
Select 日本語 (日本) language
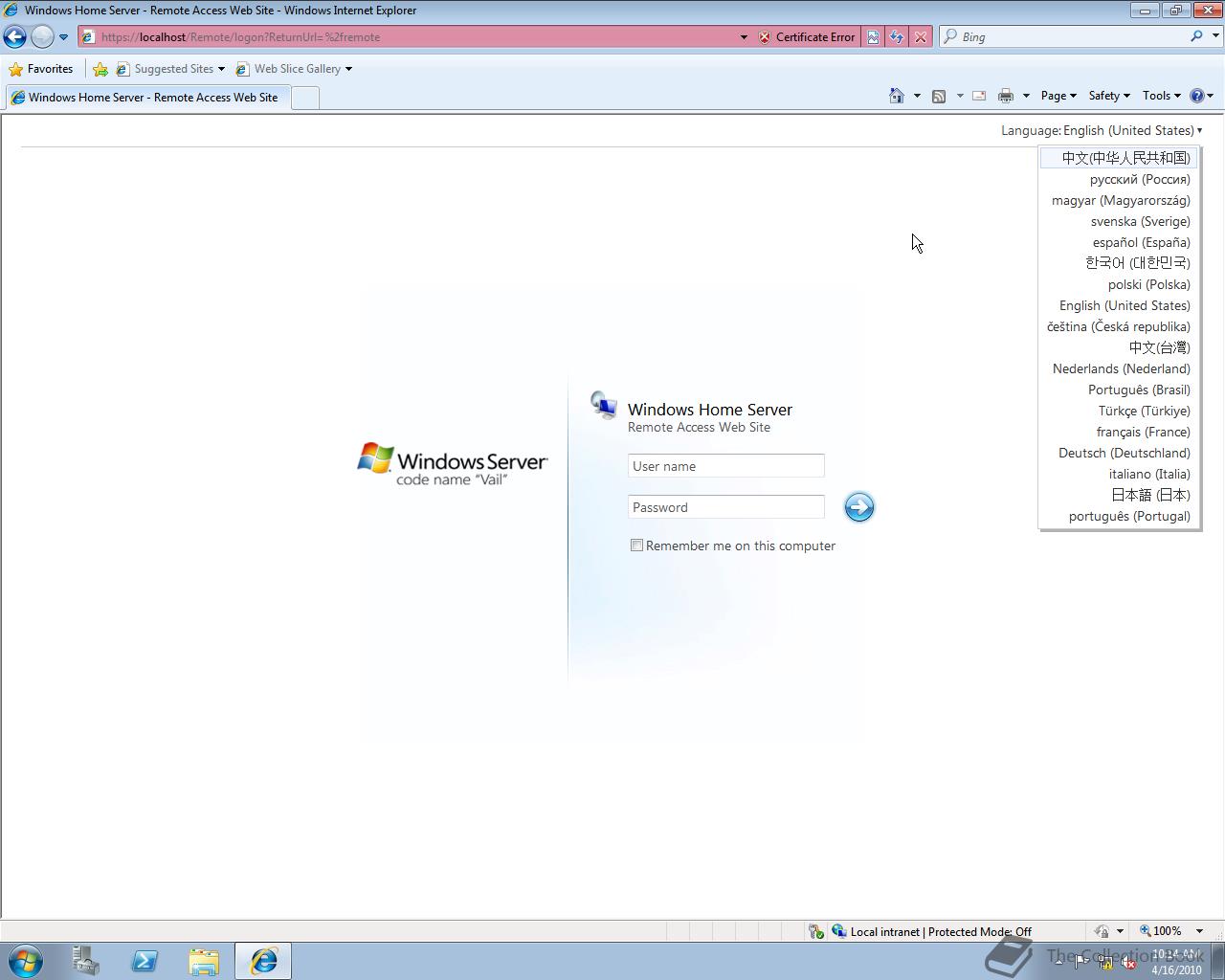click(1119, 495)
